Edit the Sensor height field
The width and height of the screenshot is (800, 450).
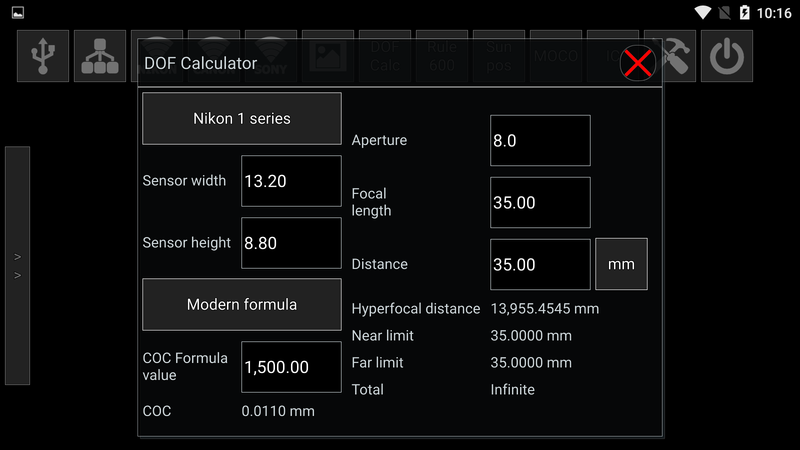click(291, 243)
